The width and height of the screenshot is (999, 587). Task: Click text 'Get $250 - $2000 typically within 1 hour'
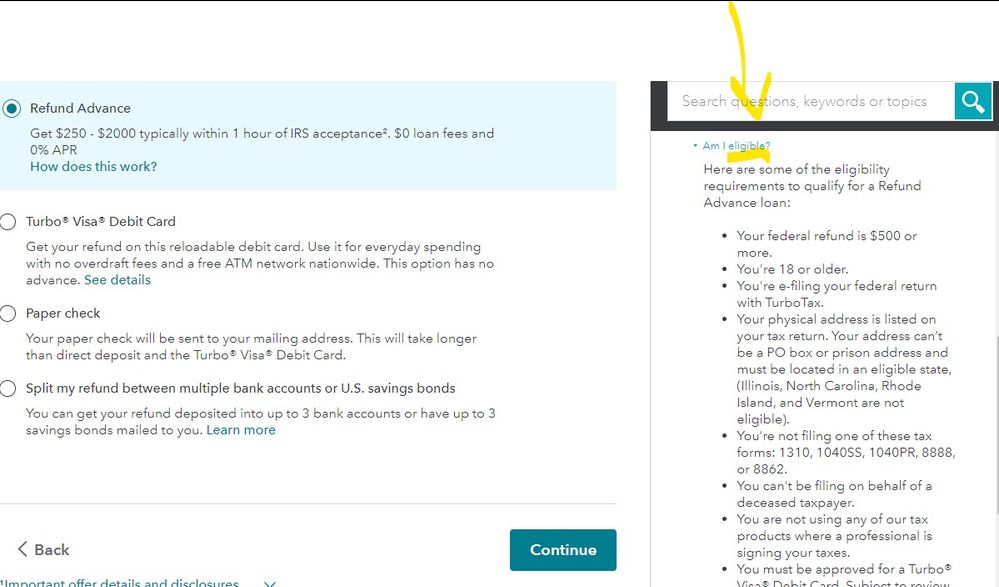[262, 141]
